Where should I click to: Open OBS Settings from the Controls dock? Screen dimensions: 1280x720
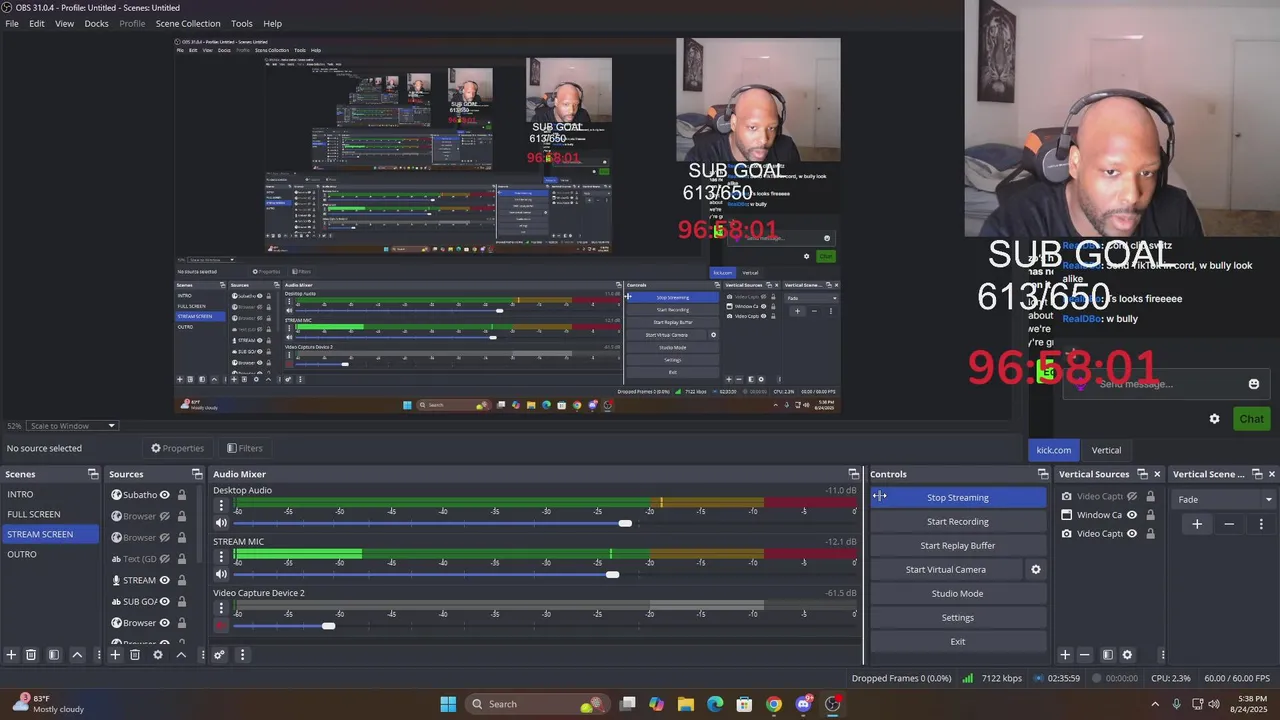tap(958, 617)
